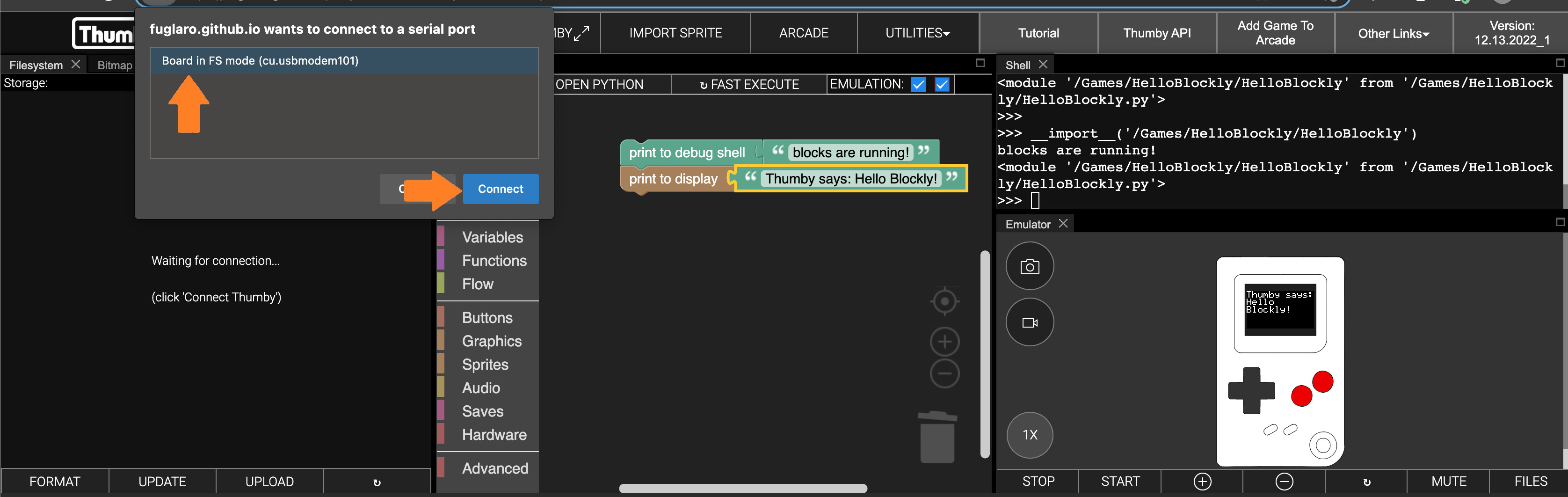Zoom out on the Blockly workspace
This screenshot has height=497, width=1568.
pos(944,373)
